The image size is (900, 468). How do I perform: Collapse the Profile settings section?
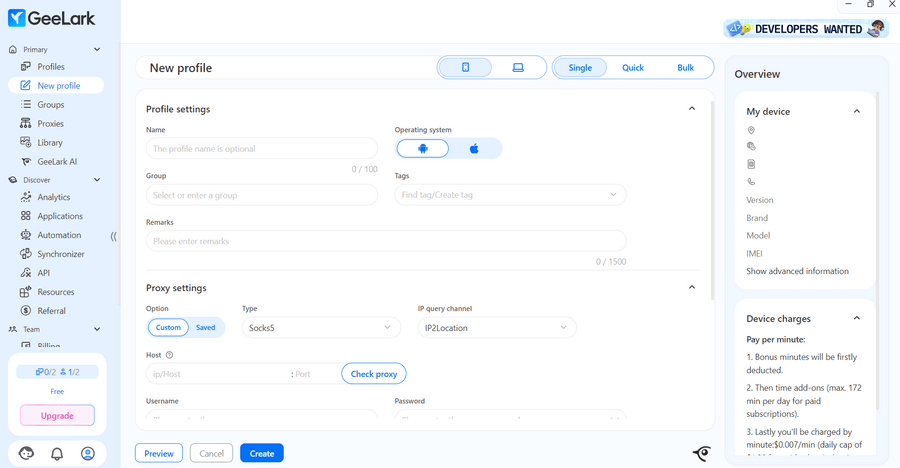pos(691,108)
